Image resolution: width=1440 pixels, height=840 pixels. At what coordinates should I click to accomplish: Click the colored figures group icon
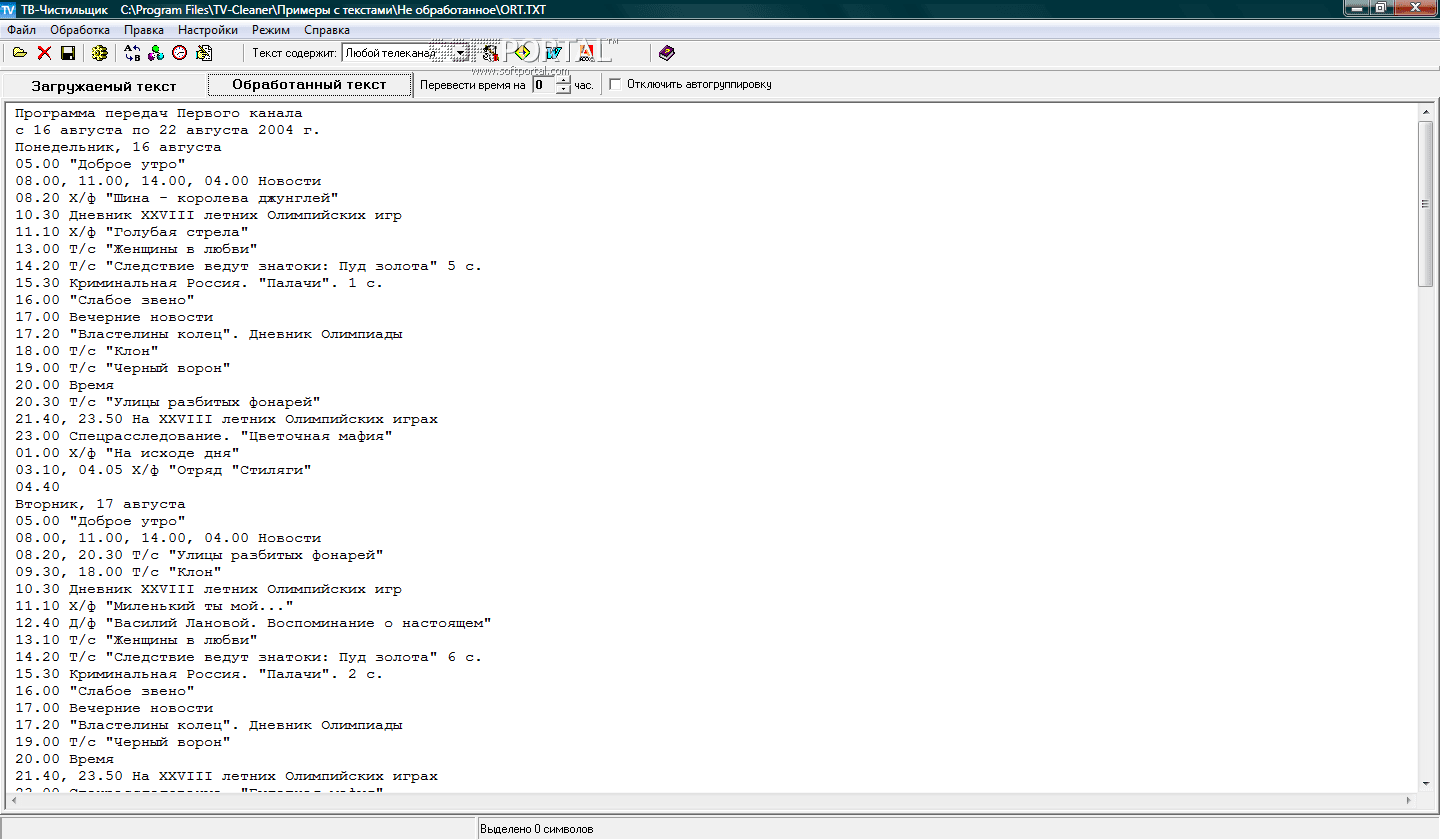[x=156, y=53]
